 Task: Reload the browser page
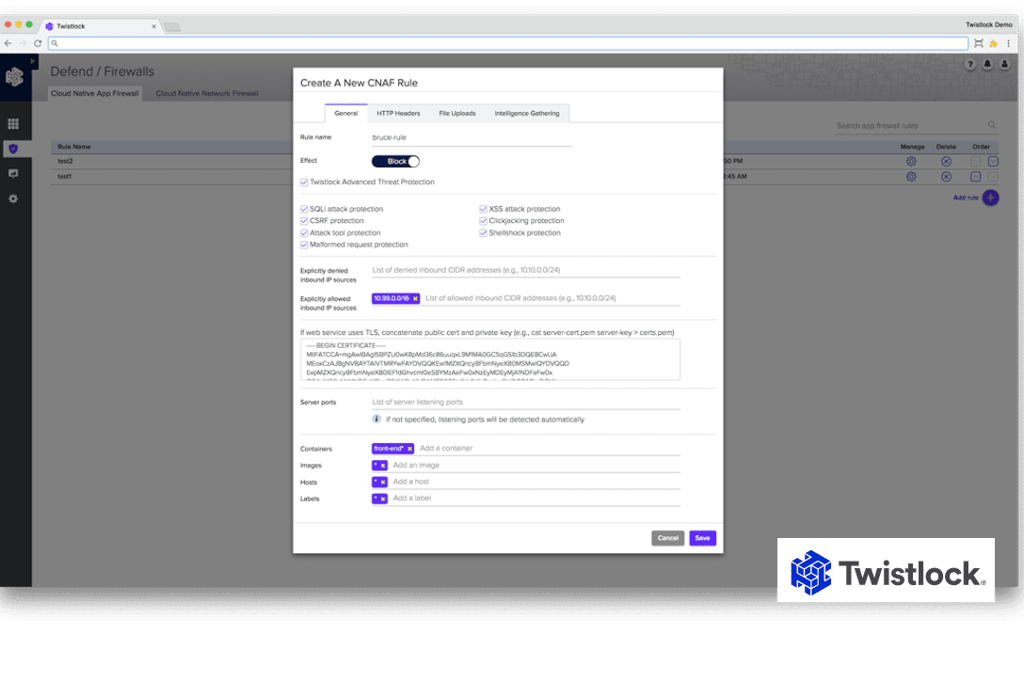[x=37, y=44]
